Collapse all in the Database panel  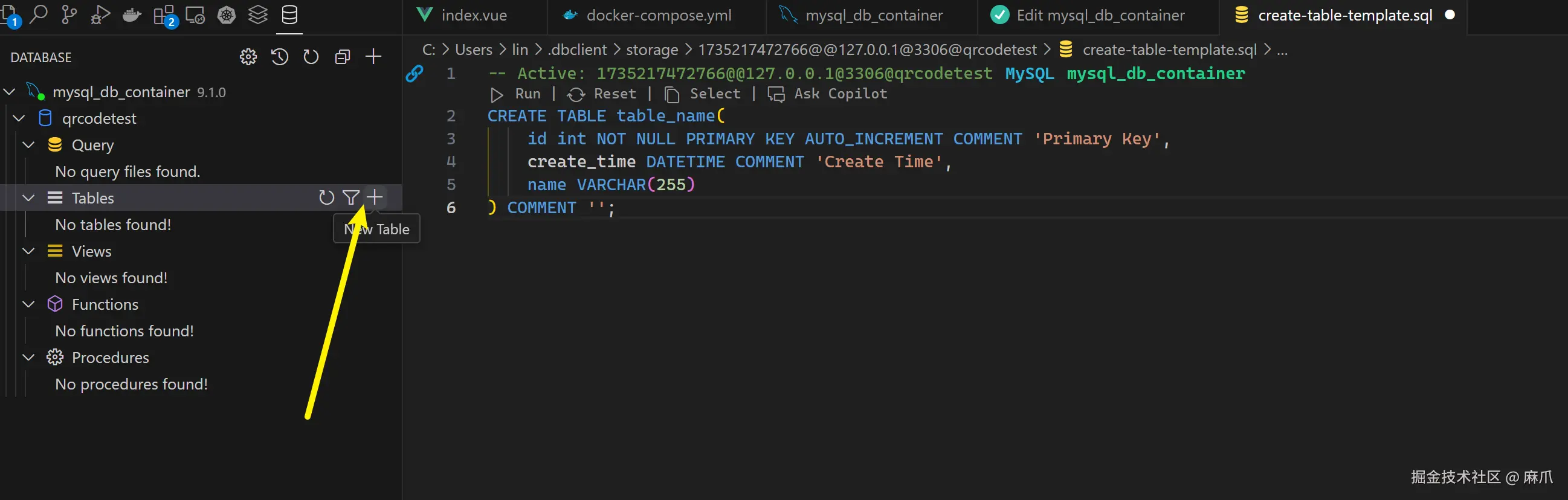click(x=343, y=57)
